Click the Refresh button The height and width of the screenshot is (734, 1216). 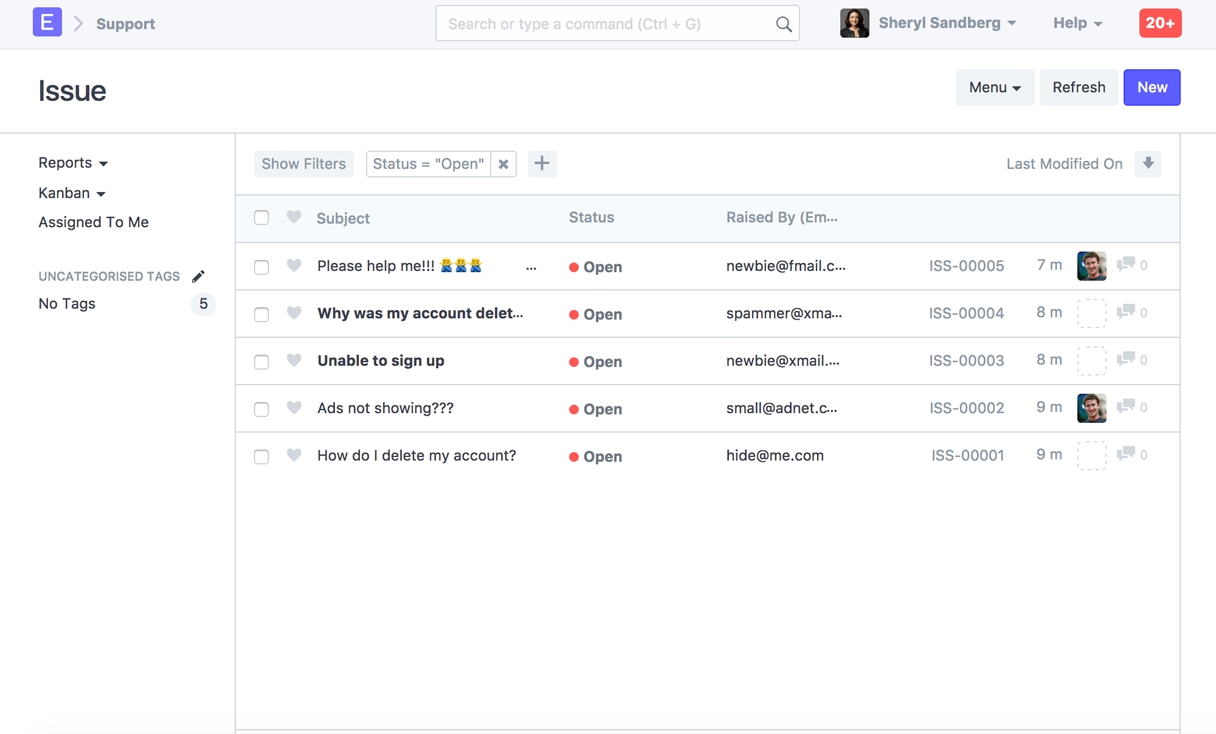click(1078, 88)
